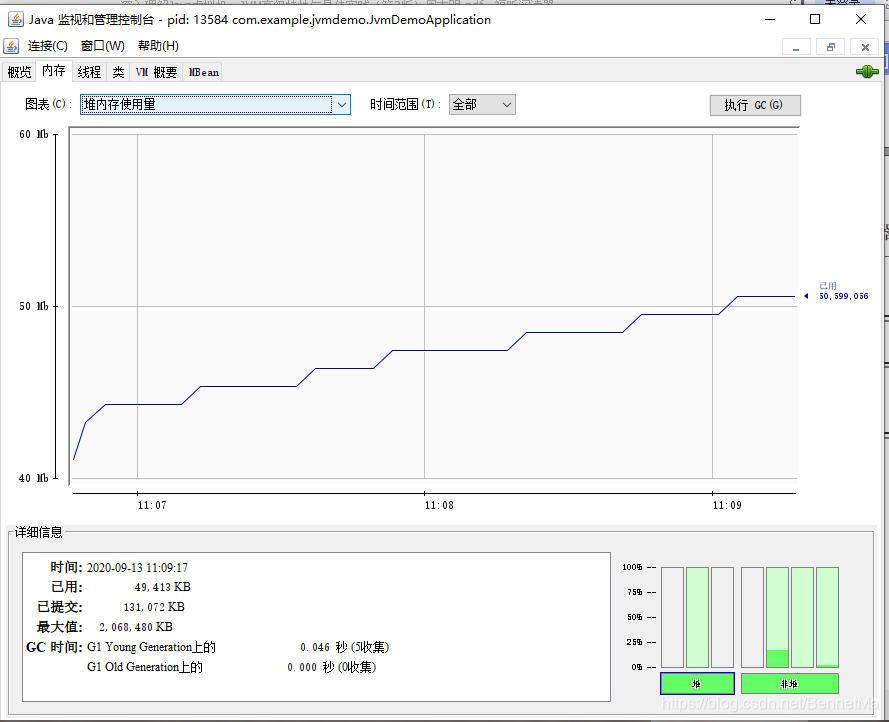Click the 40 Mb axis label

click(33, 478)
